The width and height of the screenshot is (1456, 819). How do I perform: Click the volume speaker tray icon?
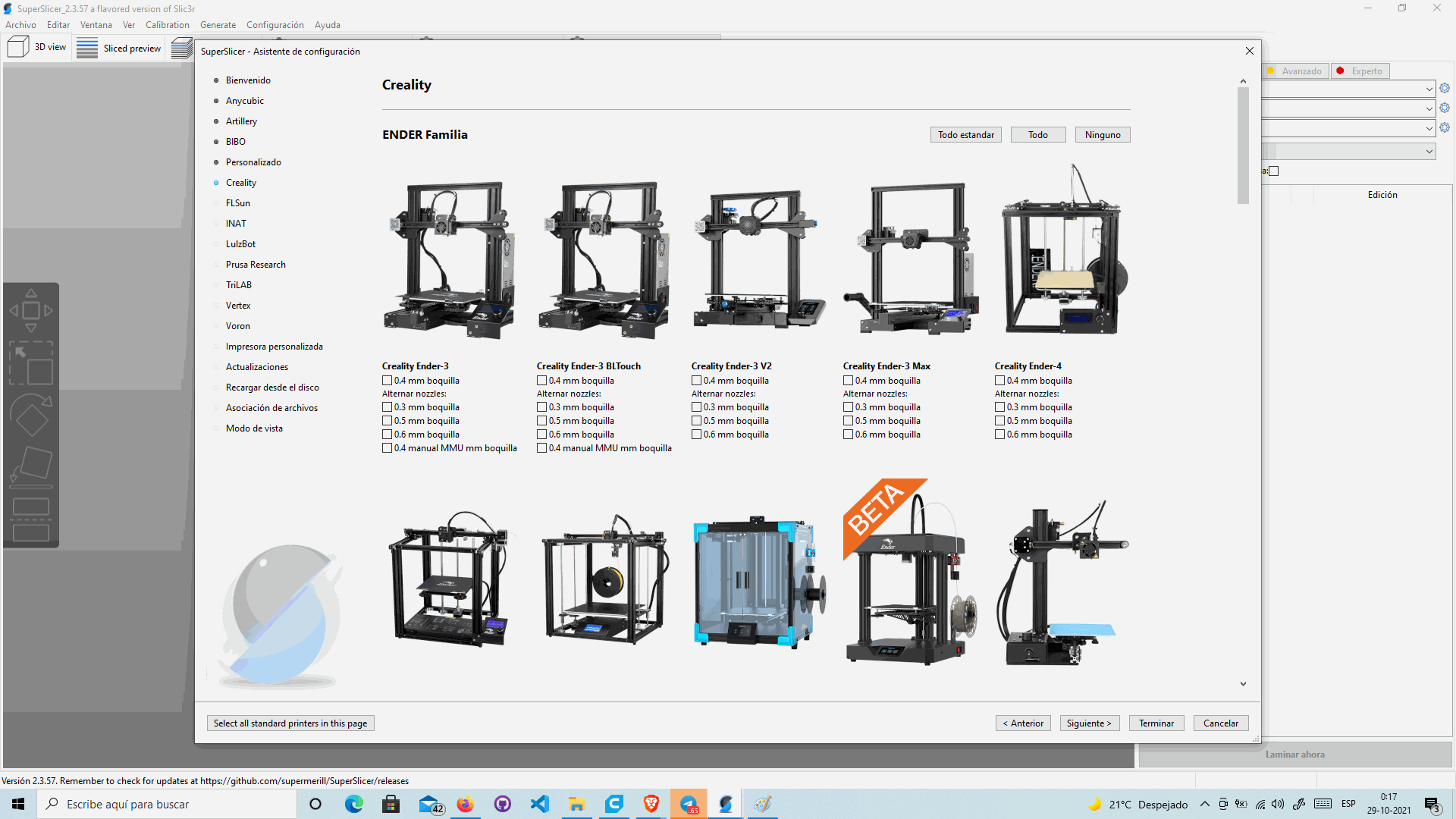coord(1278,804)
